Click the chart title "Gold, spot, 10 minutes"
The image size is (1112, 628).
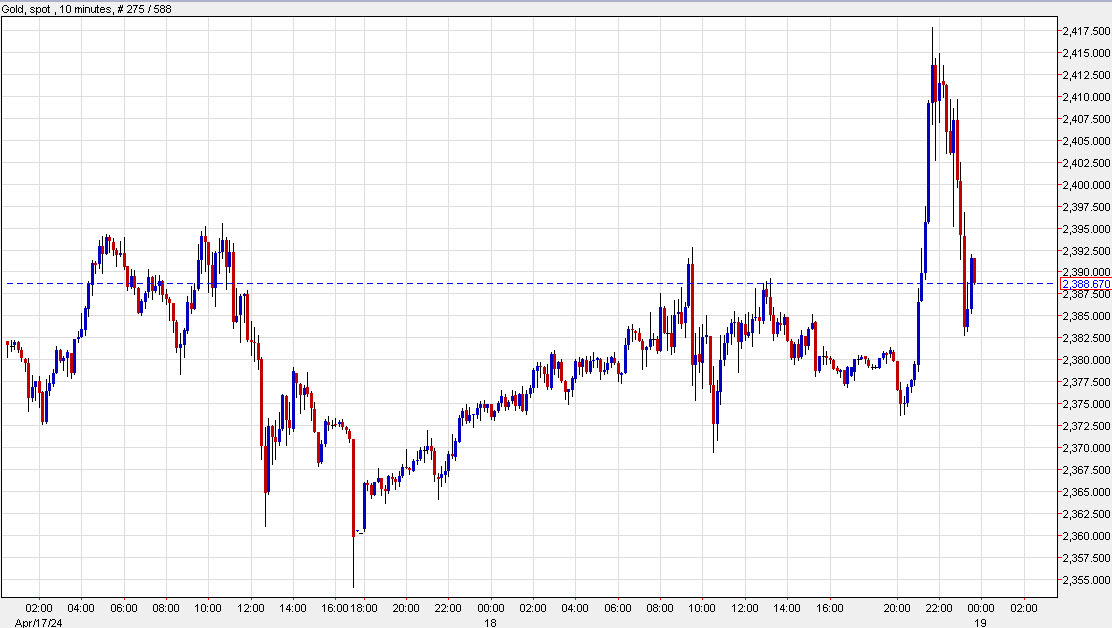click(x=55, y=7)
